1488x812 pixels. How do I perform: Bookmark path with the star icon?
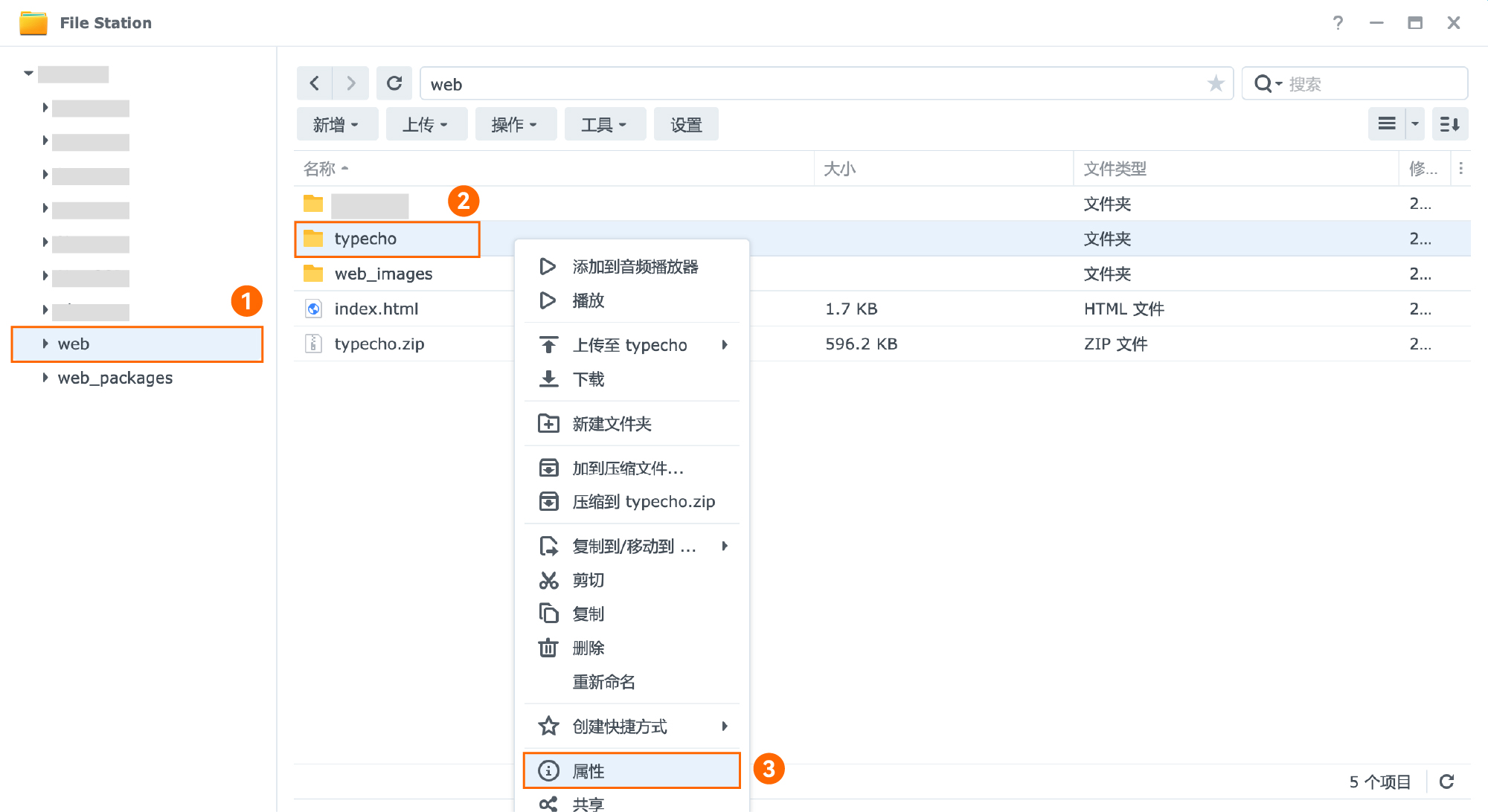[x=1215, y=83]
